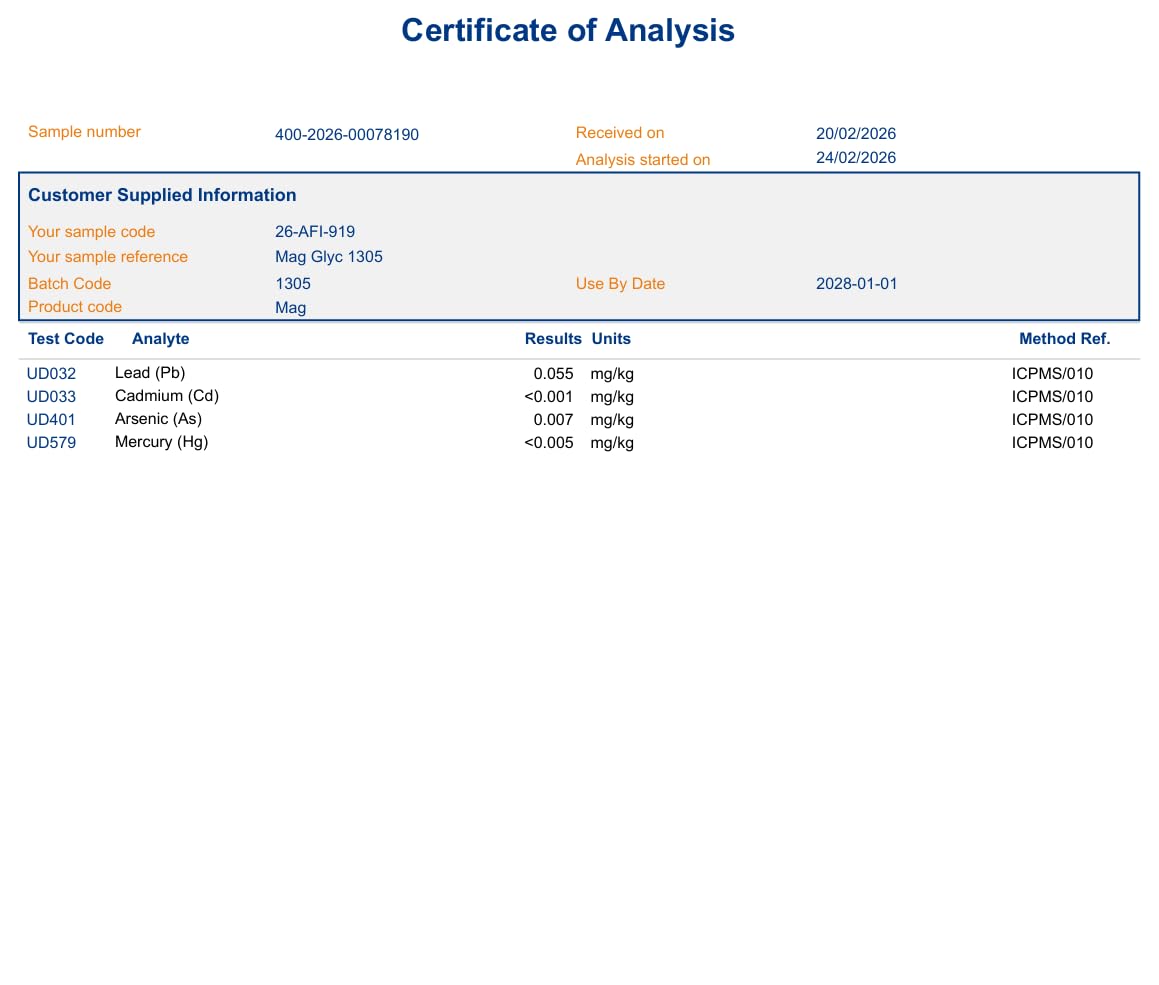Image resolution: width=1159 pixels, height=985 pixels.
Task: Click the Test Code column header
Action: (x=66, y=339)
